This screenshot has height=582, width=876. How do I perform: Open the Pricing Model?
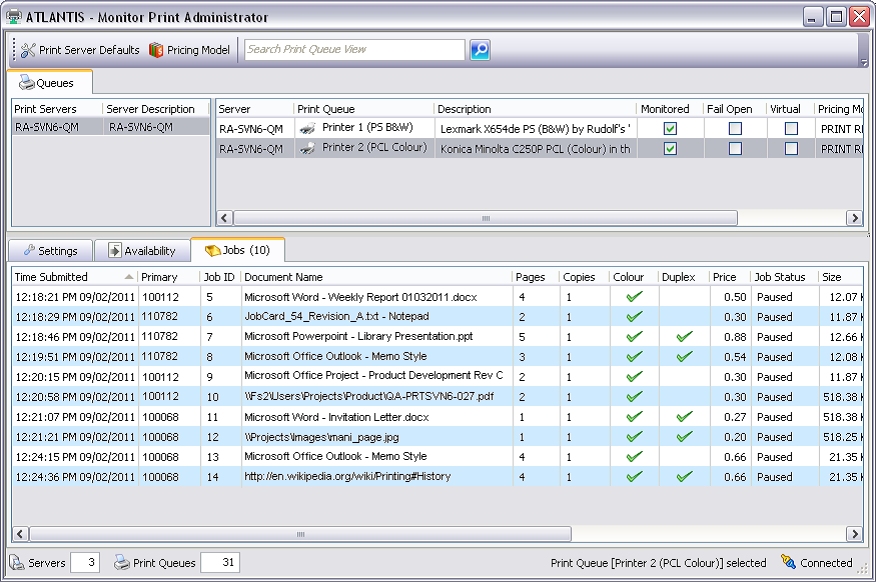(x=188, y=49)
